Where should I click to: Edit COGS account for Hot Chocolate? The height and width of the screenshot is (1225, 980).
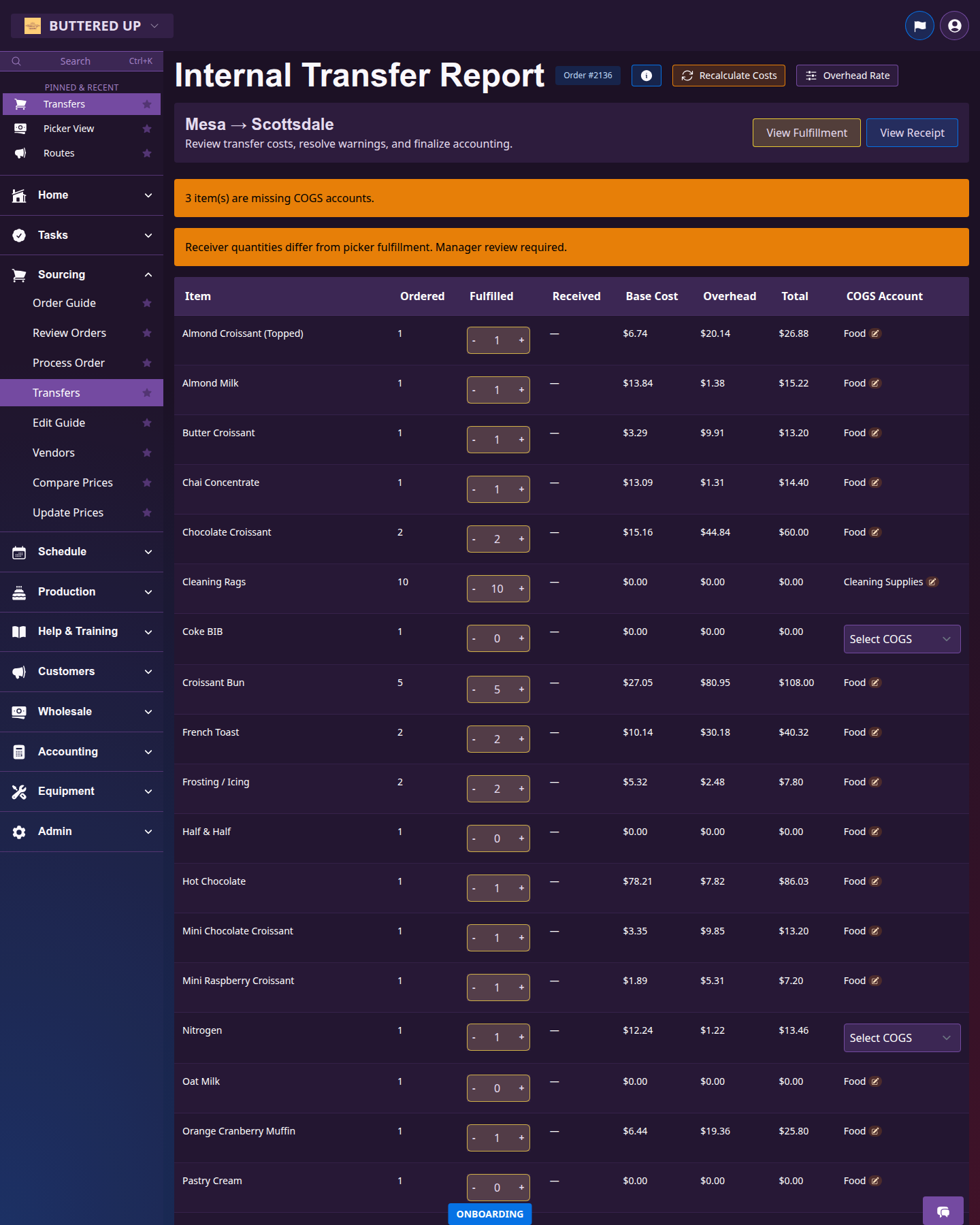(876, 881)
